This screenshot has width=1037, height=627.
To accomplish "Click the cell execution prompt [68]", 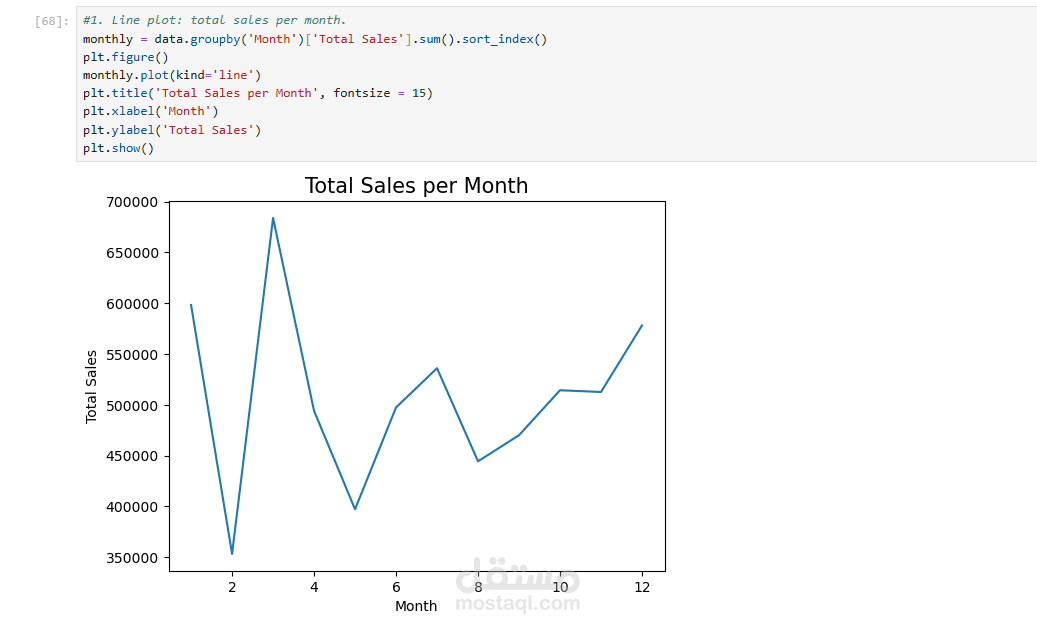I will tap(52, 21).
